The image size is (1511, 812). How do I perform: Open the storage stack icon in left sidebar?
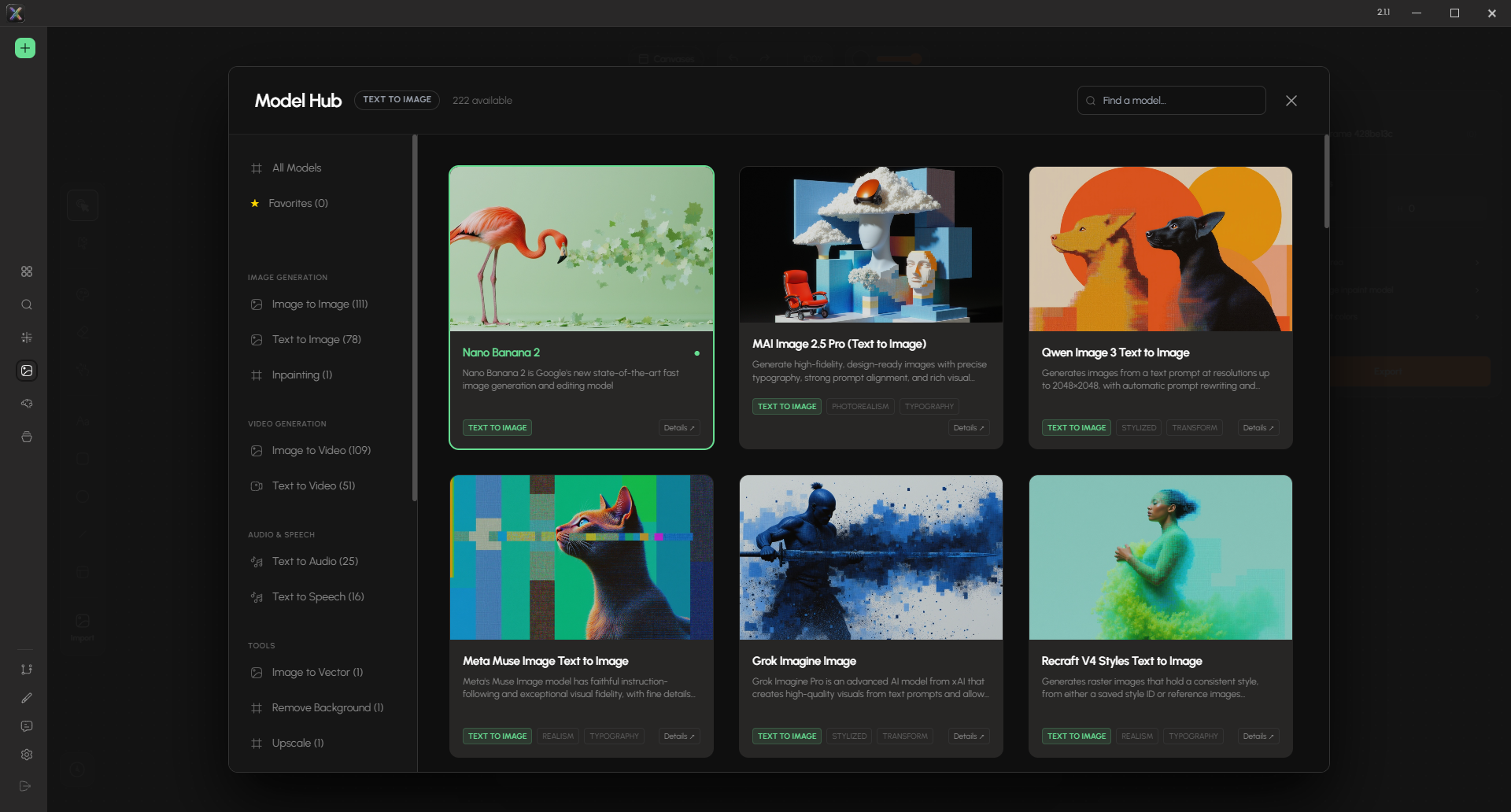pyautogui.click(x=27, y=437)
